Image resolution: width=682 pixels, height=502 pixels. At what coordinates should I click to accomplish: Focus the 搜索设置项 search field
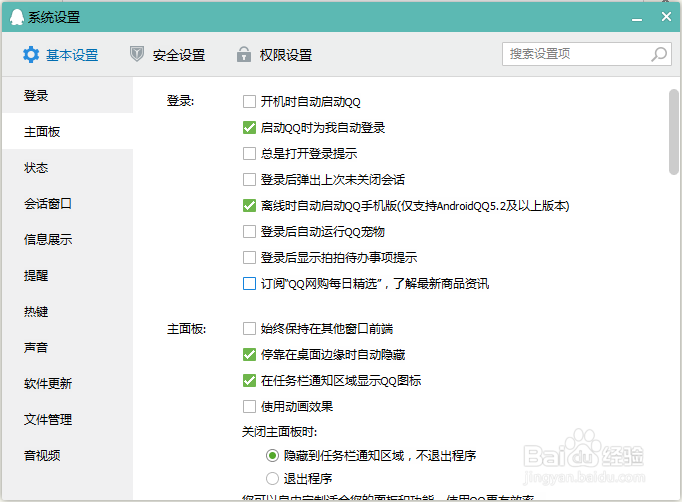587,54
